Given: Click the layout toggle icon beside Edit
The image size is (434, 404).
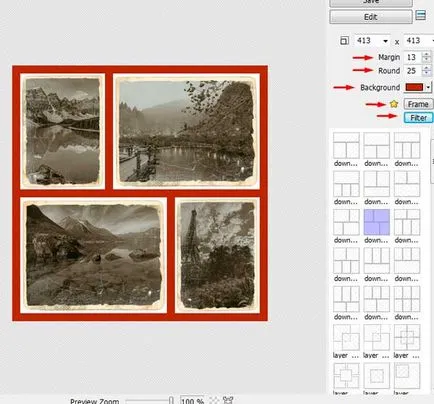Looking at the screenshot, I should pos(421,15).
